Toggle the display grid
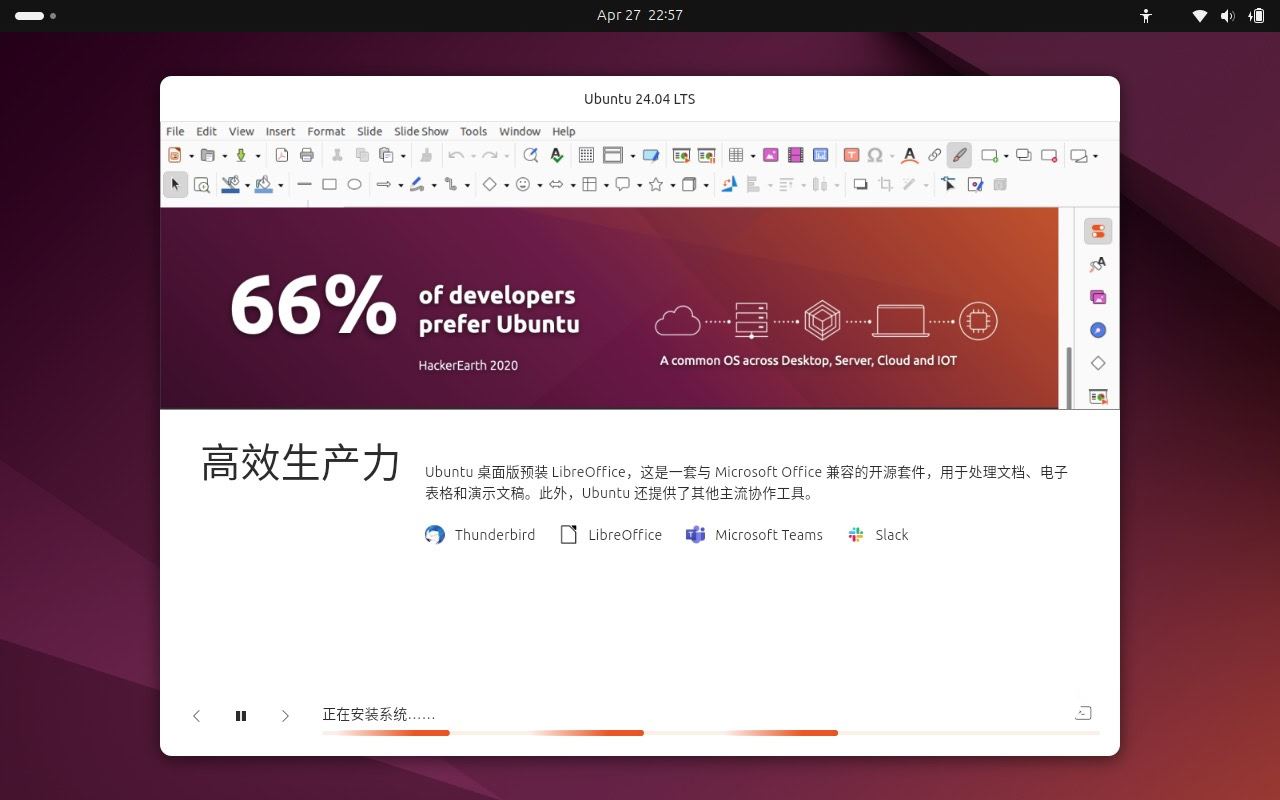The width and height of the screenshot is (1280, 800). click(587, 155)
